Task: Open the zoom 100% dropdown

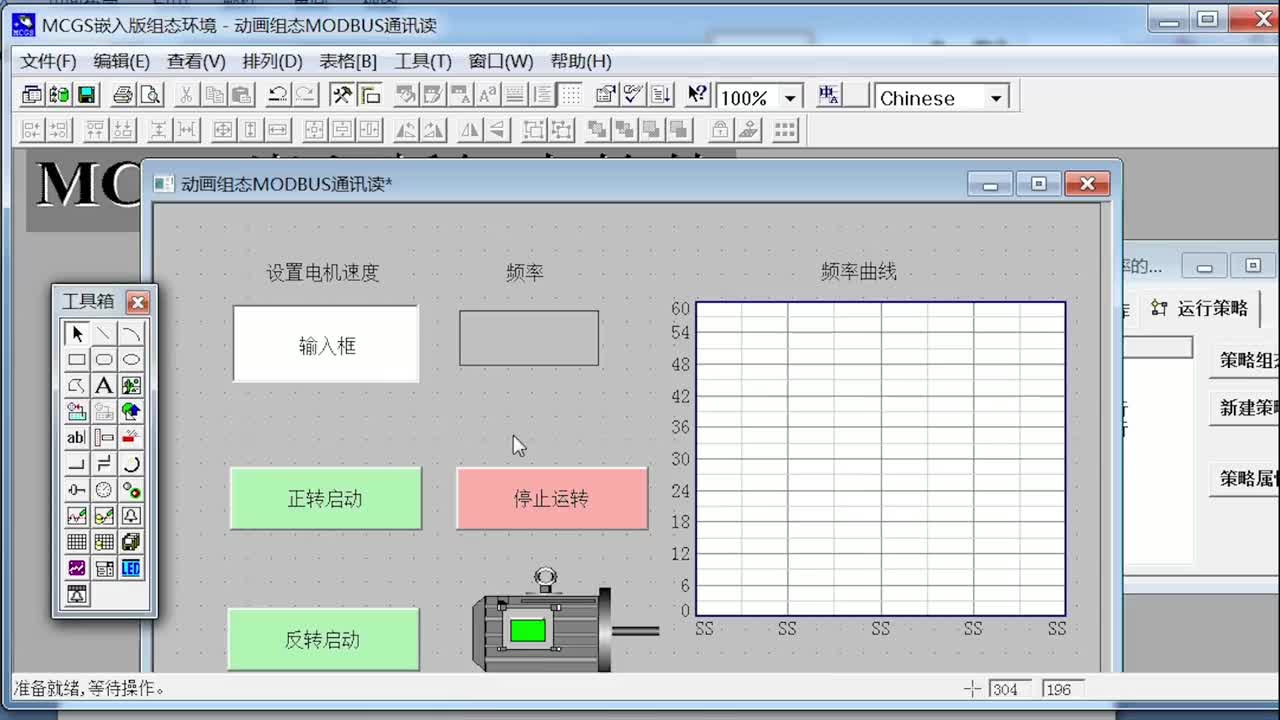Action: click(x=791, y=98)
